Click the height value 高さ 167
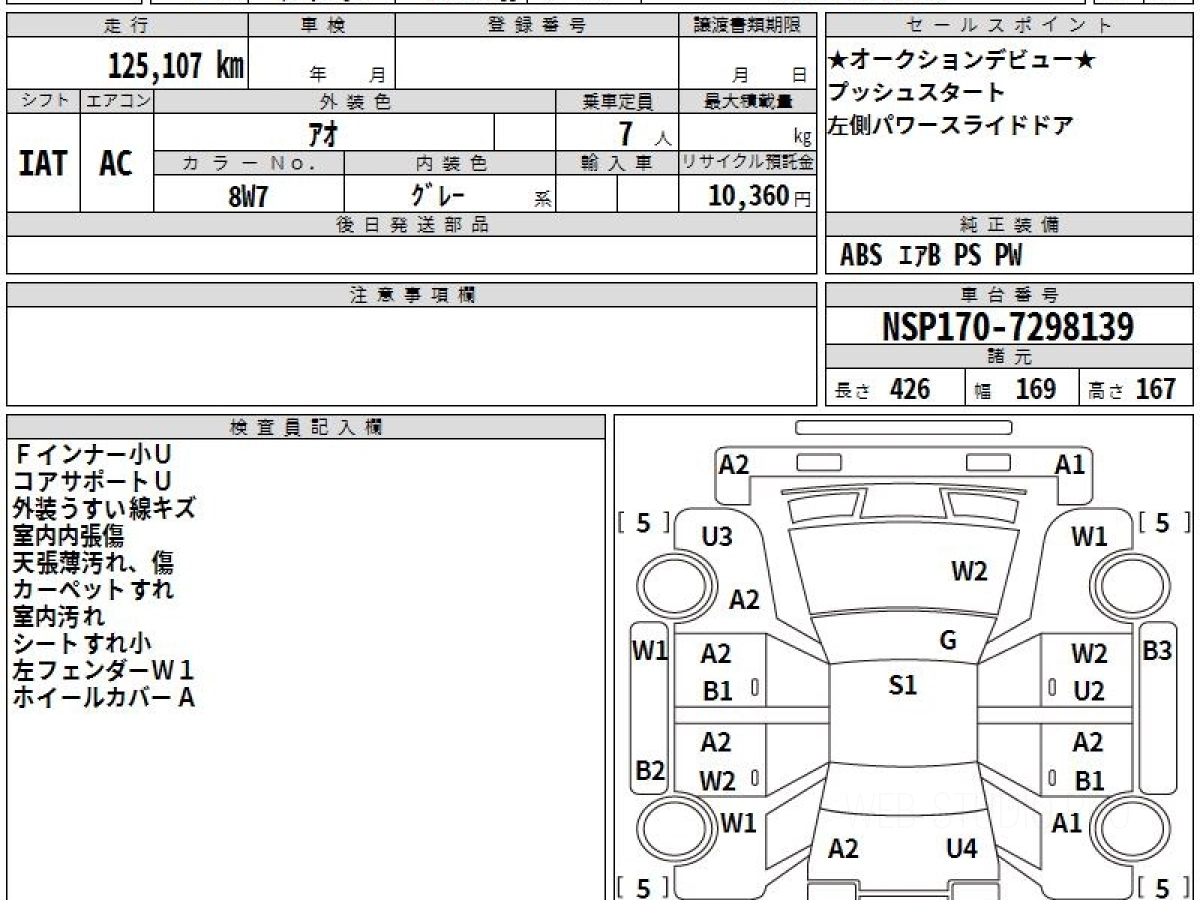 pos(1132,389)
